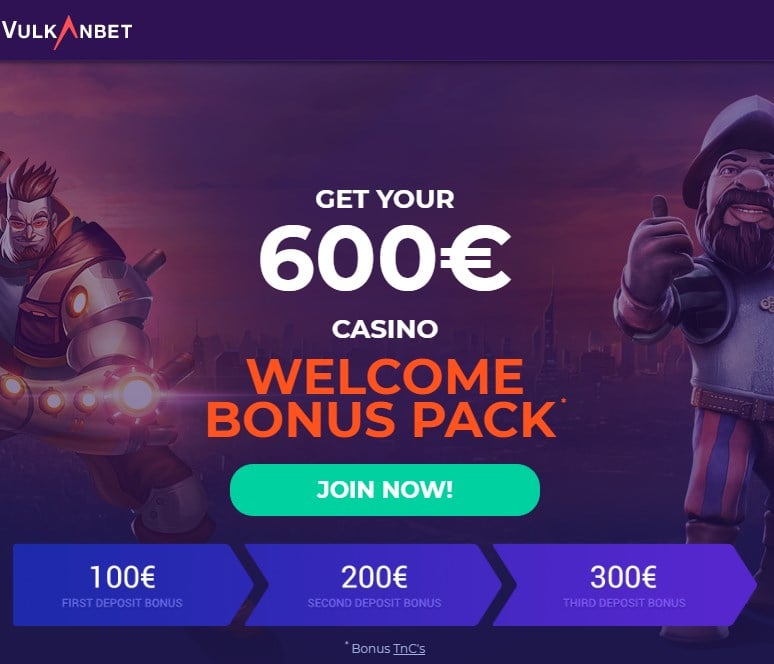Click the red A in the logo
The height and width of the screenshot is (664, 774).
click(x=66, y=33)
